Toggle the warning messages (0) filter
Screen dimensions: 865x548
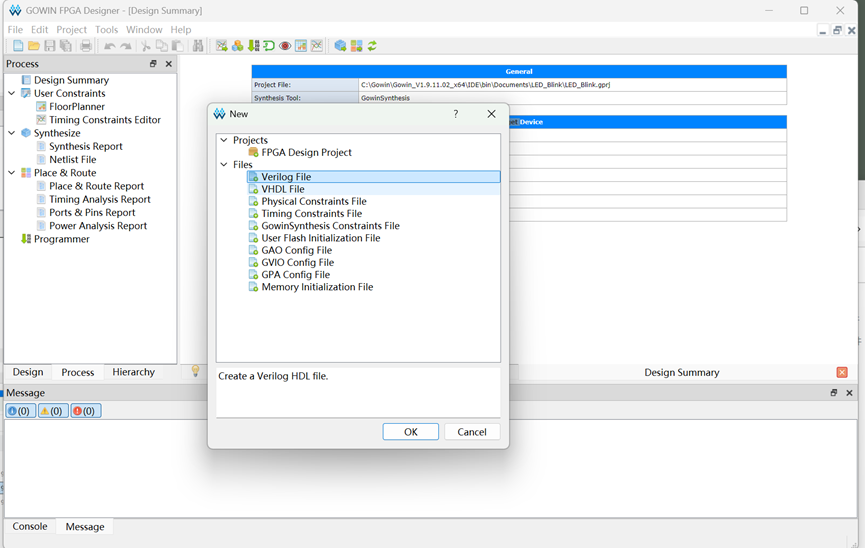pos(53,411)
